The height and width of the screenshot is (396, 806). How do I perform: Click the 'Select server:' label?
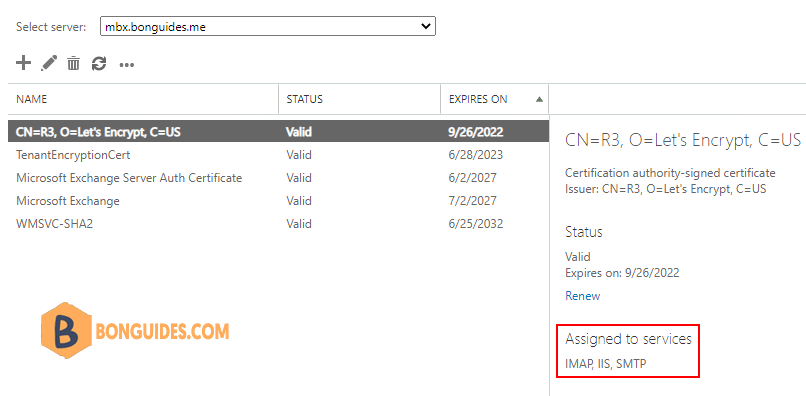[x=51, y=27]
